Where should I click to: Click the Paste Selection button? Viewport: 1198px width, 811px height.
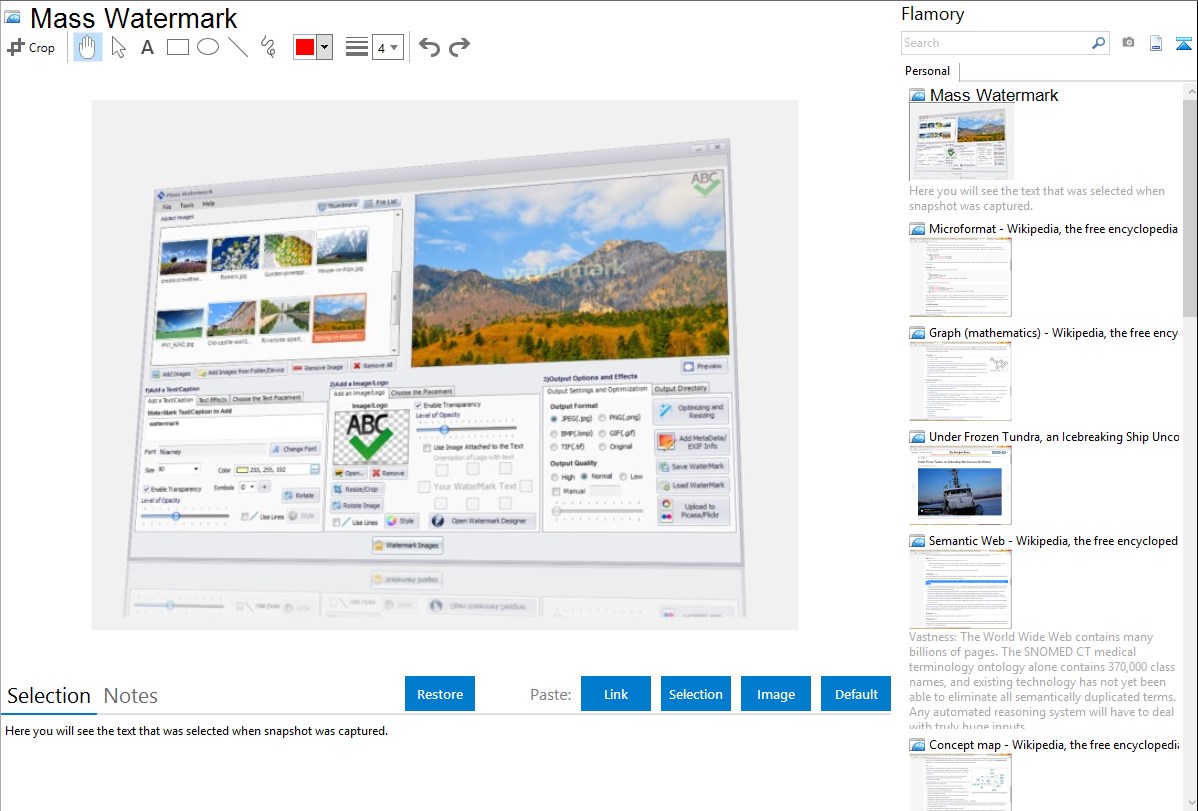696,694
